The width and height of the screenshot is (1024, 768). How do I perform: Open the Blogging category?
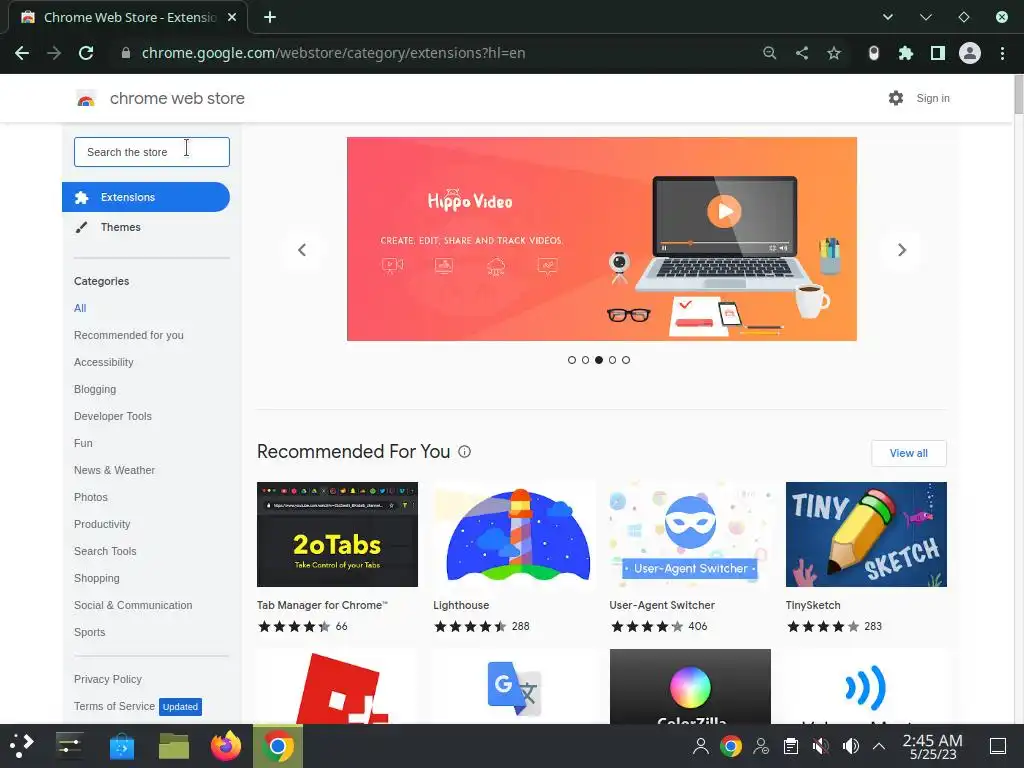[x=95, y=389]
